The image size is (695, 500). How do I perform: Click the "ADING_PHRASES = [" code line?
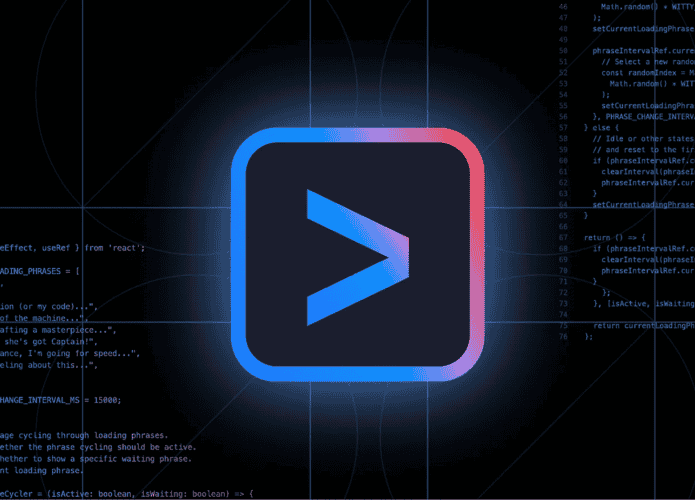point(40,271)
